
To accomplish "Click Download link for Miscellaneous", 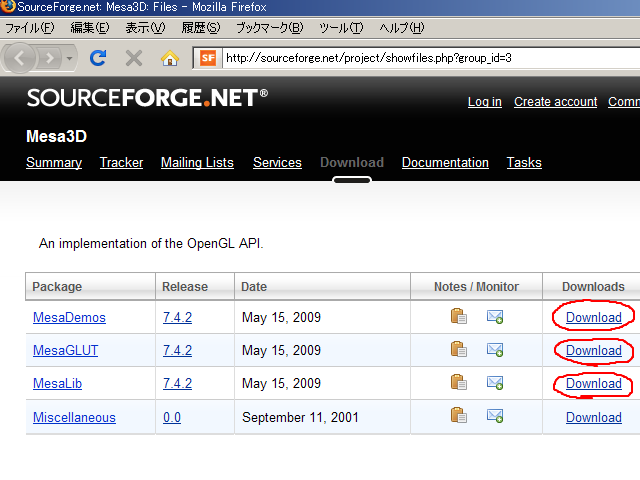I will [x=594, y=418].
